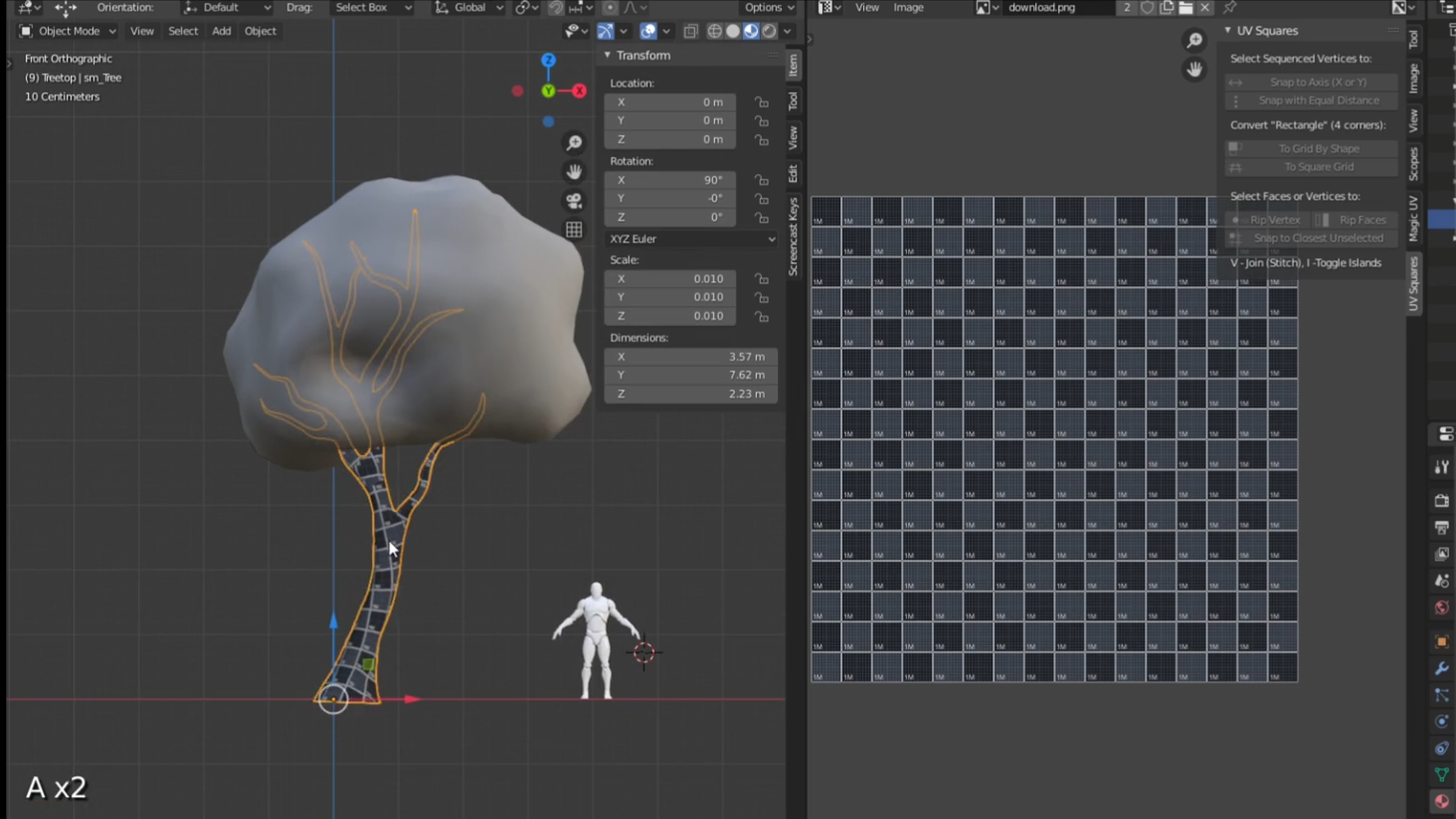Switch to the Magic UV sidebar tab

click(1414, 219)
